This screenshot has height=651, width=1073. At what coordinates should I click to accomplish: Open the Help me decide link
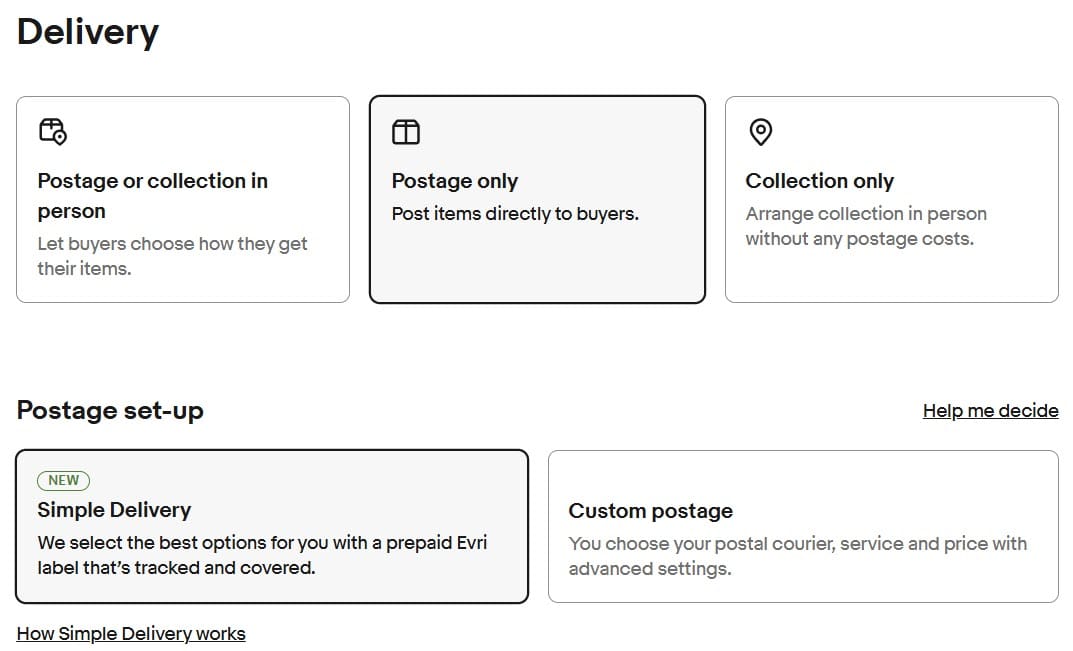(990, 411)
